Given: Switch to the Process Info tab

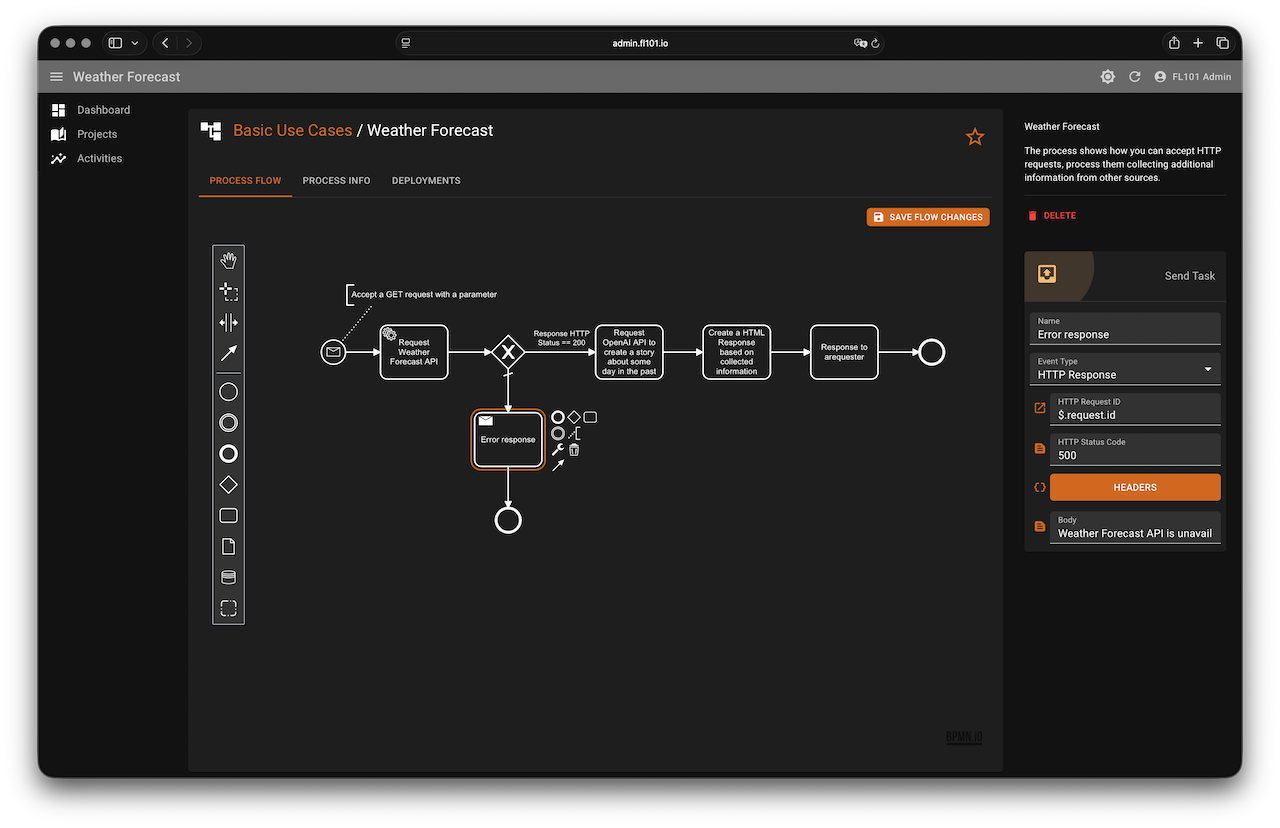Looking at the screenshot, I should [336, 181].
